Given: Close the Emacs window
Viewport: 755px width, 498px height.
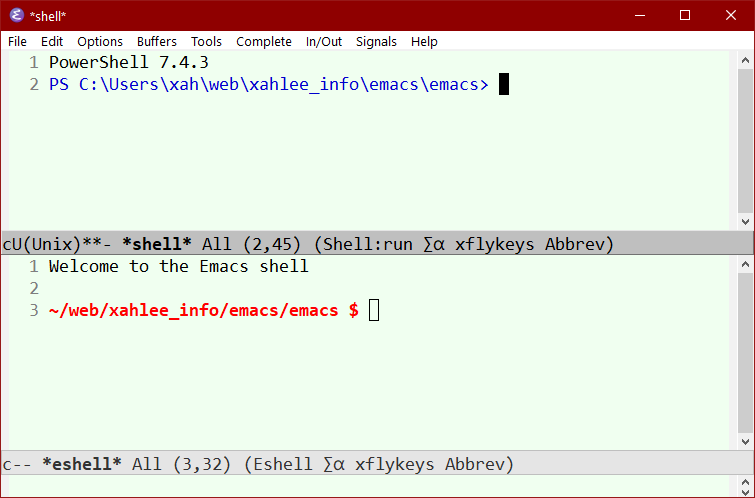Looking at the screenshot, I should coord(730,15).
